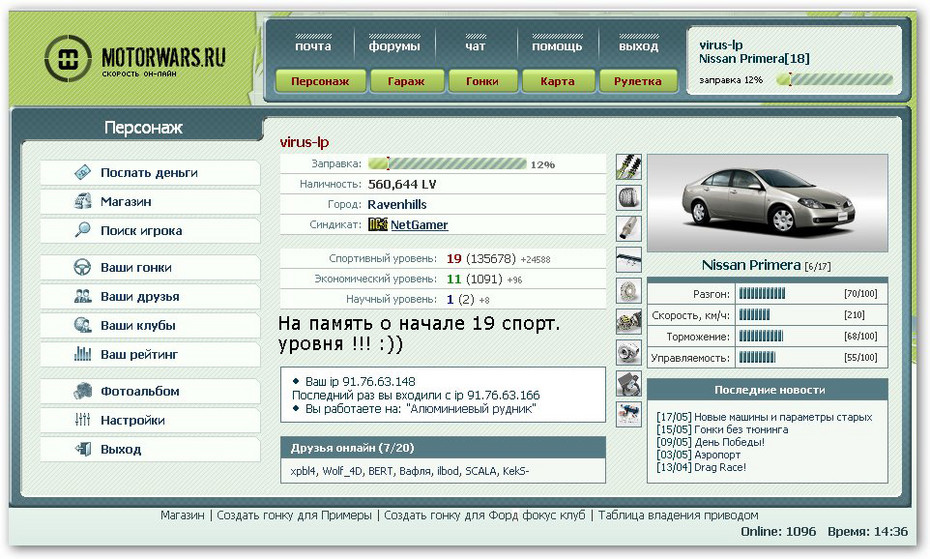Open the tire part icon
The width and height of the screenshot is (930, 559).
pyautogui.click(x=629, y=198)
